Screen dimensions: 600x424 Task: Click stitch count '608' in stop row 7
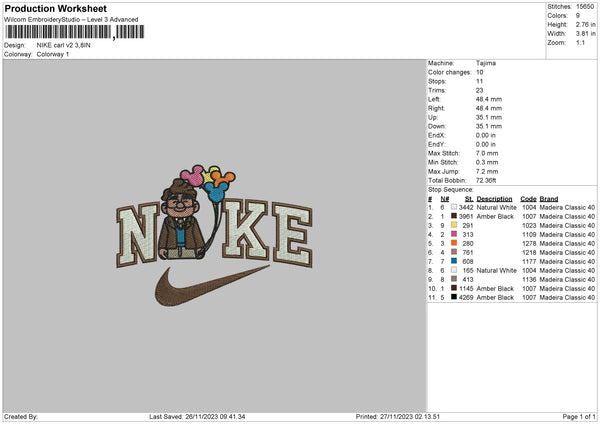(x=468, y=261)
